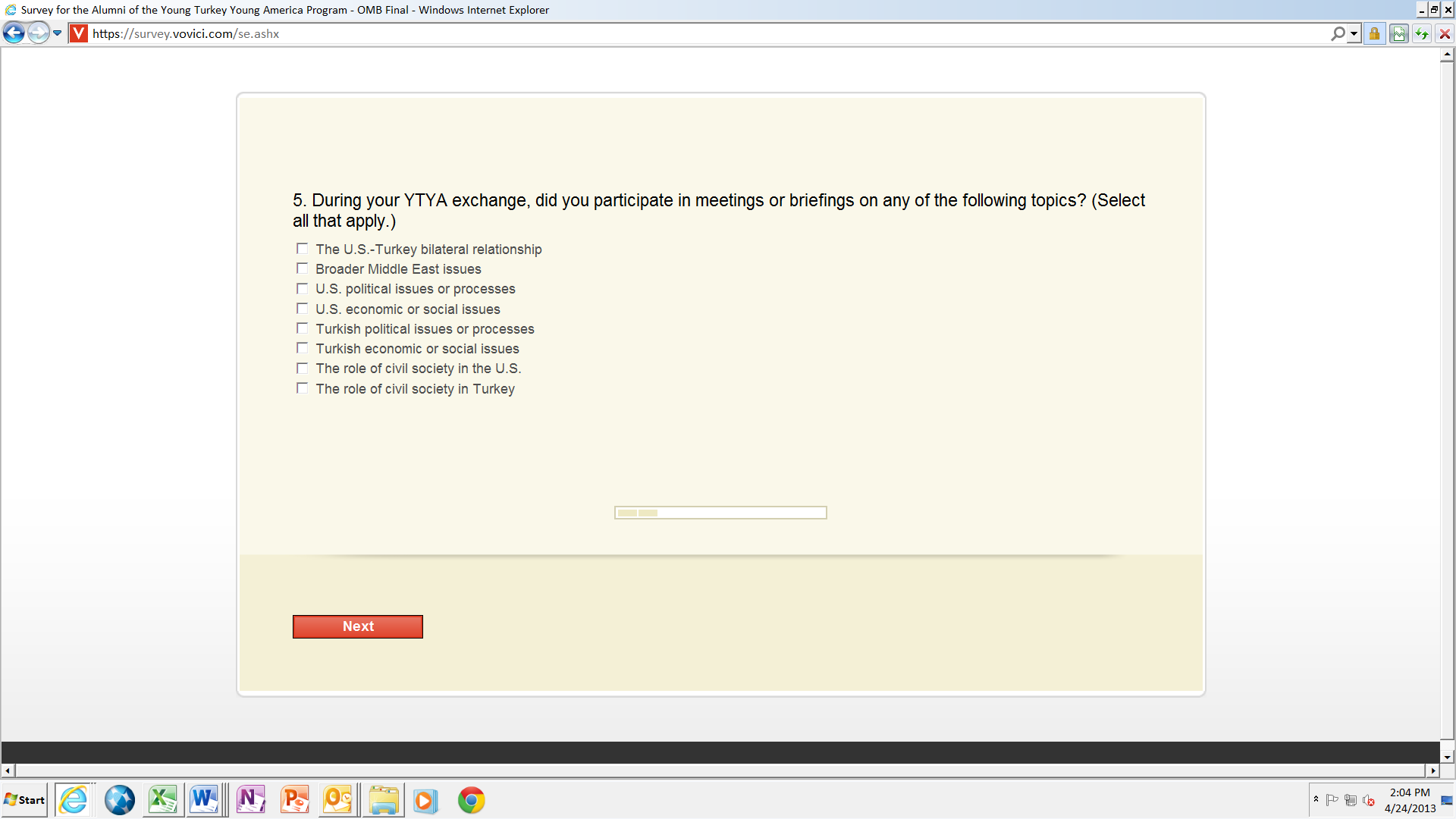Toggle Compatibility View broken-page icon
Viewport: 1456px width, 819px height.
point(1399,34)
